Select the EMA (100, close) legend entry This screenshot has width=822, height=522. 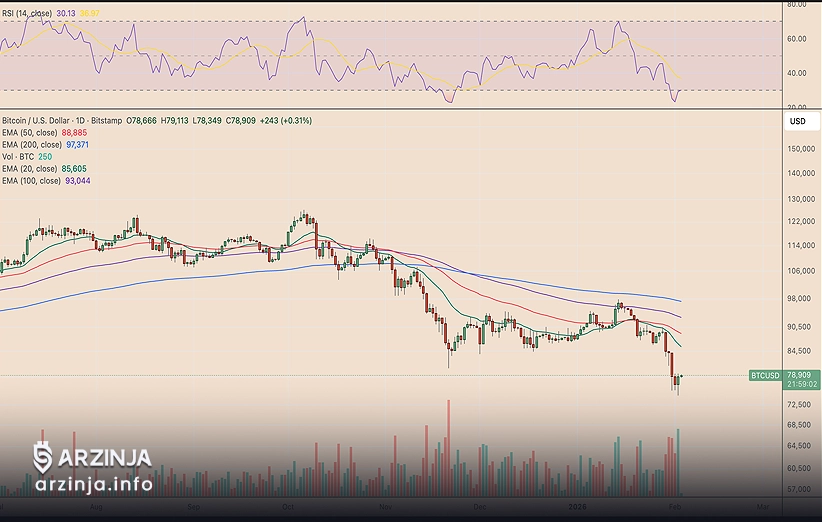[32, 180]
